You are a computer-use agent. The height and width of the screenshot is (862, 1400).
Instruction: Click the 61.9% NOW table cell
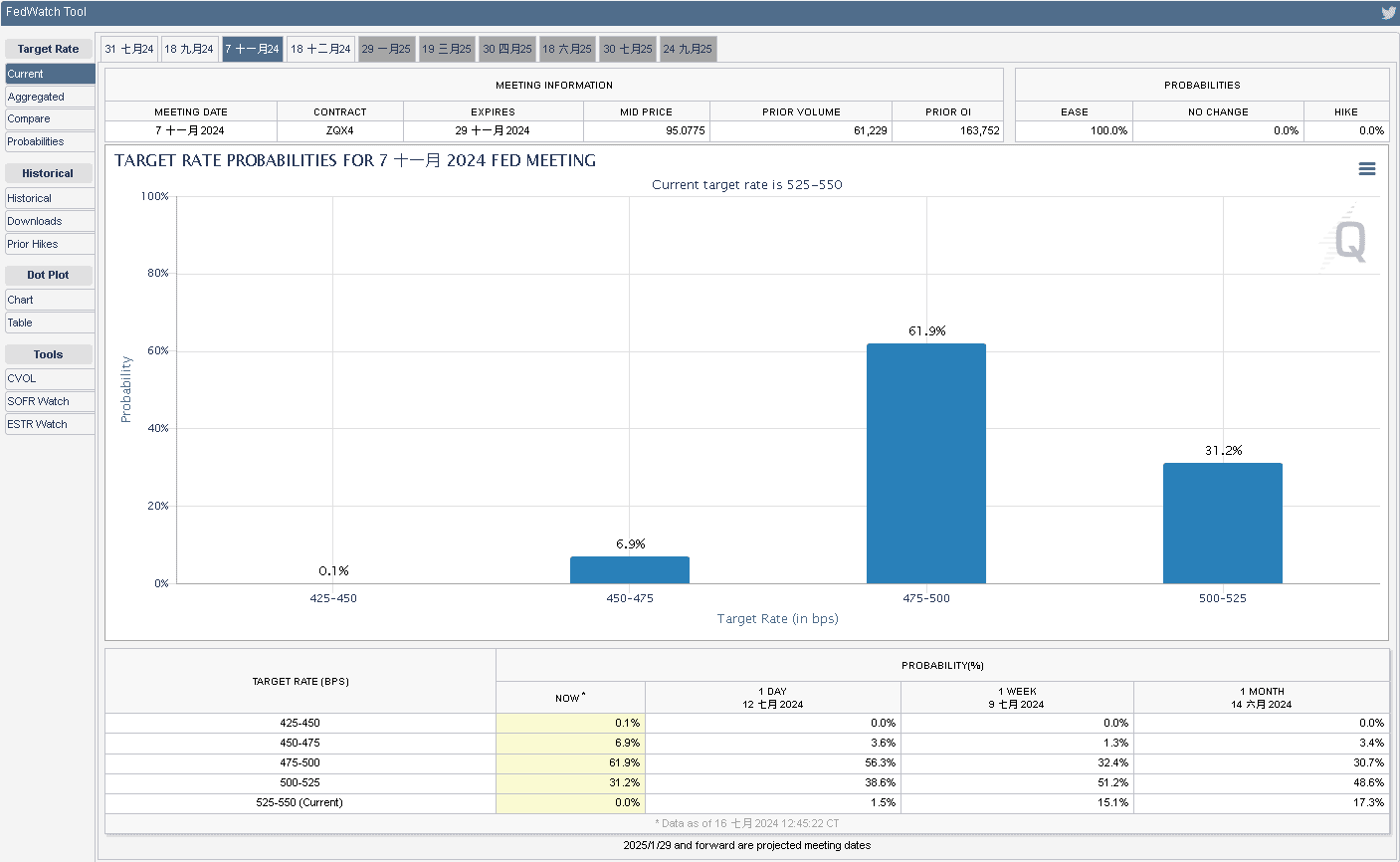570,762
